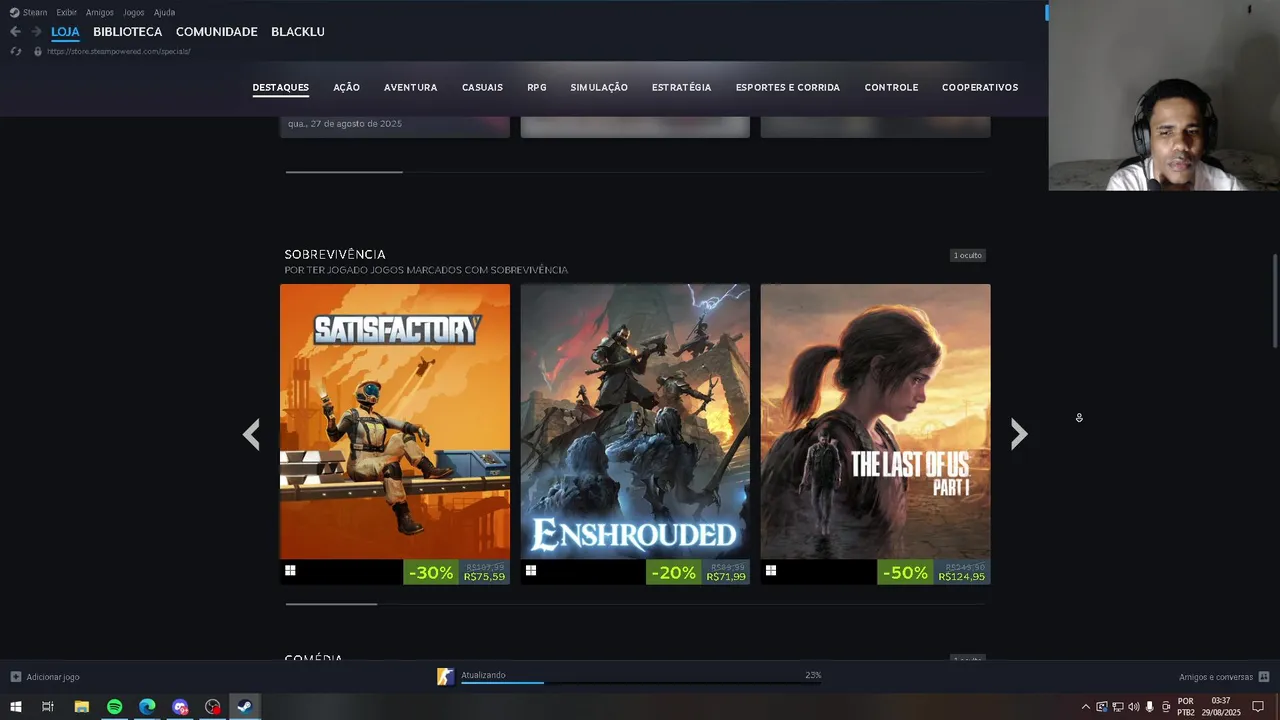Click the padlock icon beside the URL
The image size is (1280, 720).
[x=38, y=51]
